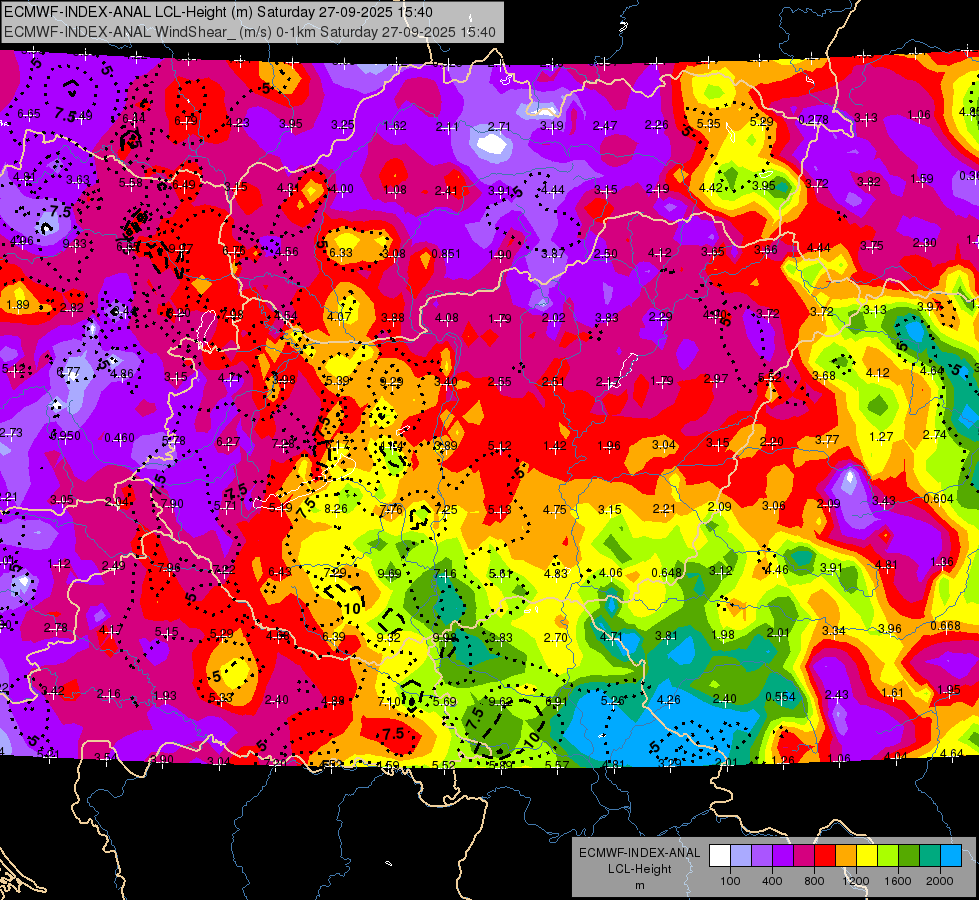Click the wind shear value 7.16
979x900 pixels.
click(445, 573)
